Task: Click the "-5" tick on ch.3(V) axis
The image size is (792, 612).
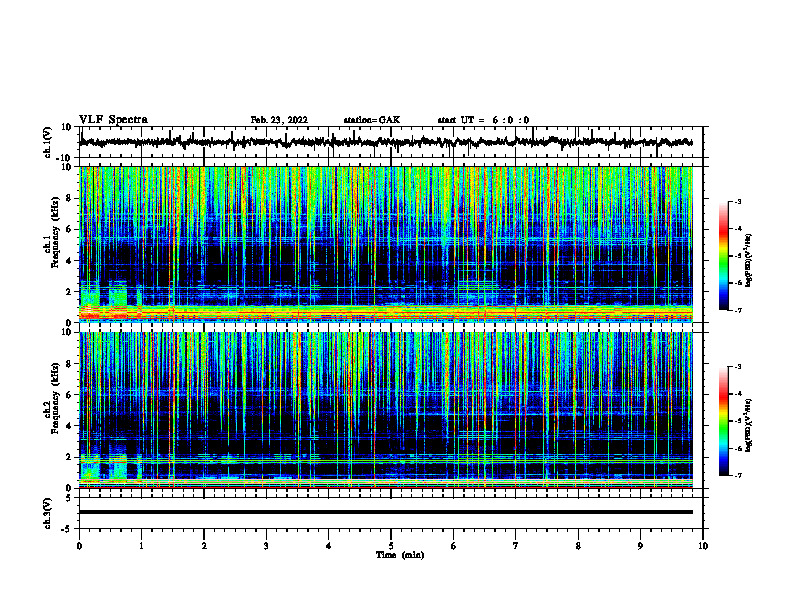Action: coord(67,529)
